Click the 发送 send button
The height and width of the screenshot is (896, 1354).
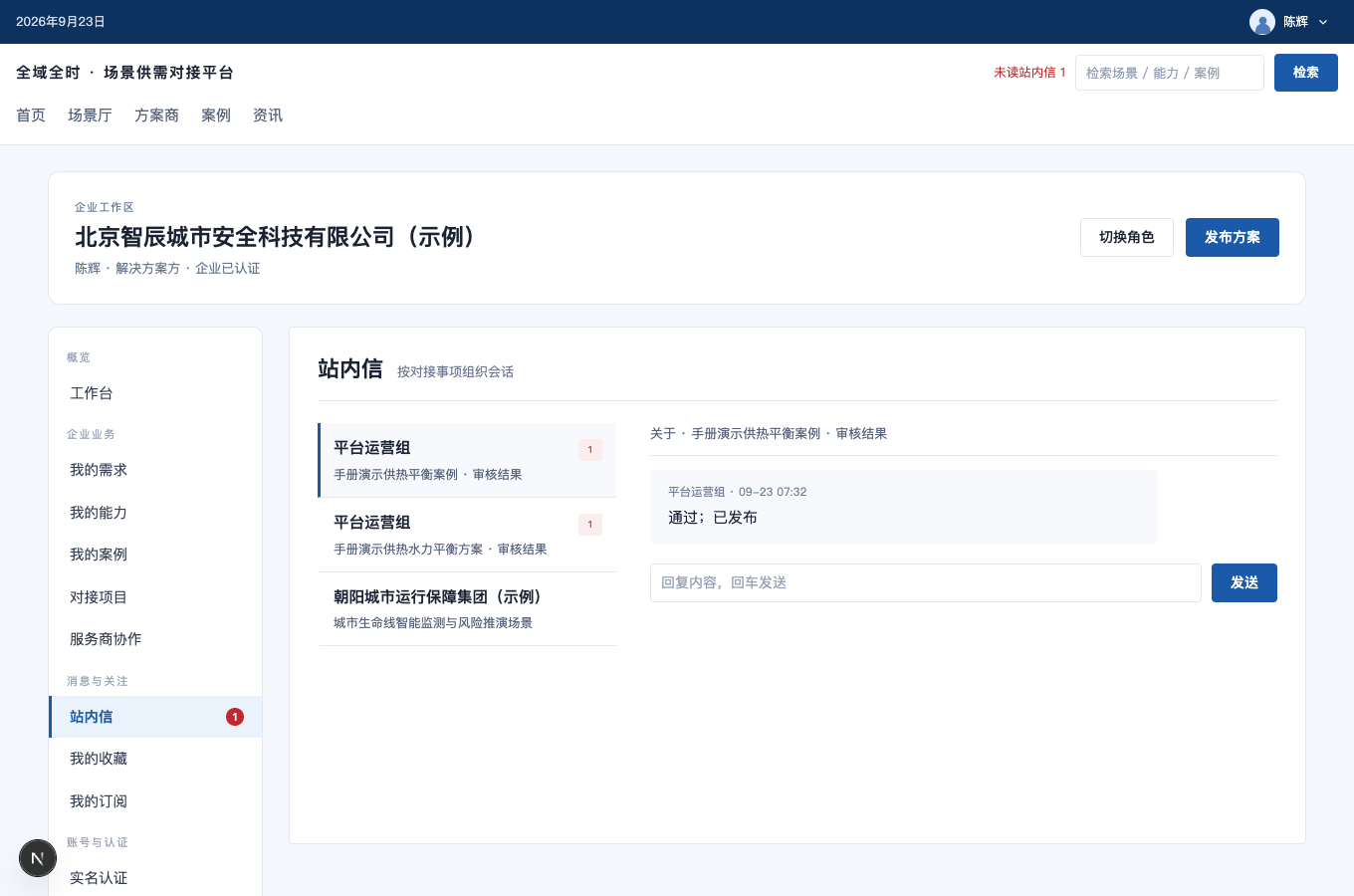click(1244, 582)
